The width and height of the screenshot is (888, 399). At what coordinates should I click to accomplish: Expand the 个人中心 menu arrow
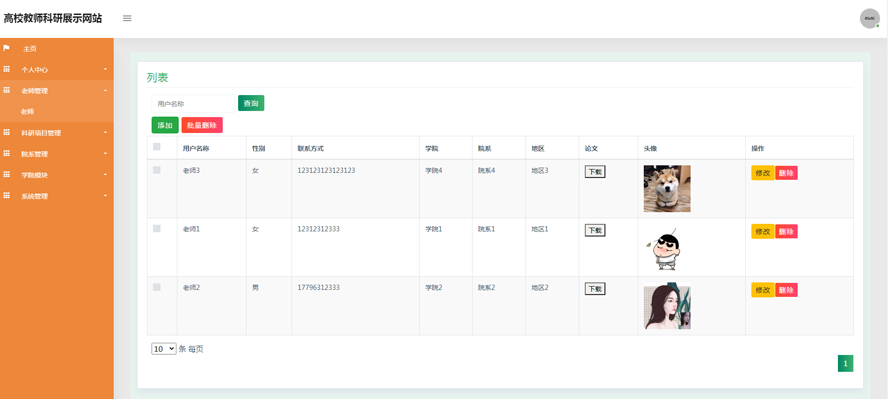point(105,70)
